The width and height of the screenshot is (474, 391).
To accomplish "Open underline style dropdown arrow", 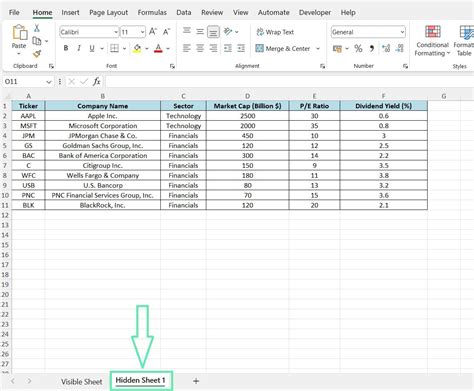I will (x=102, y=49).
